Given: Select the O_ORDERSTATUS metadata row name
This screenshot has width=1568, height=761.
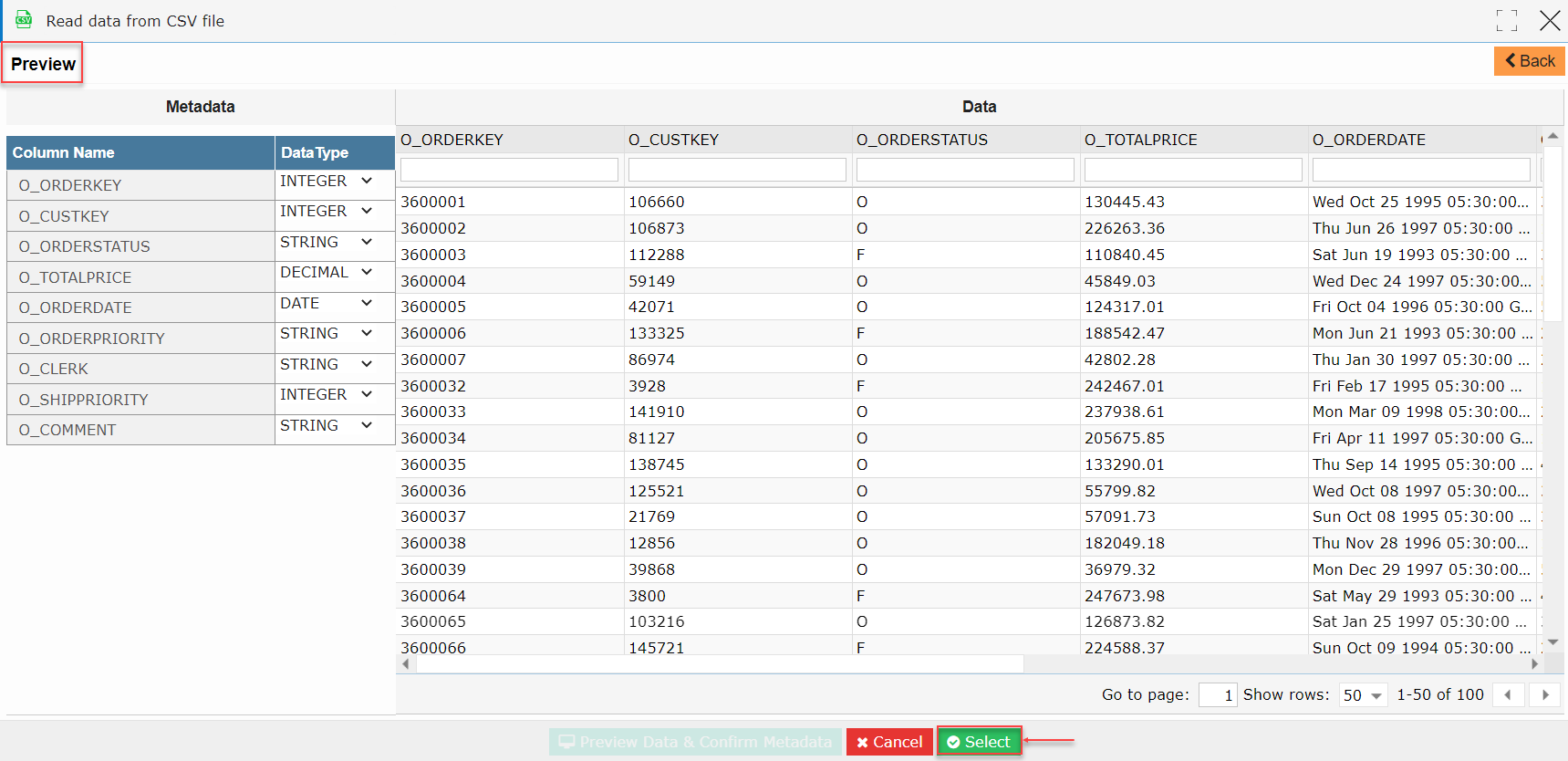Looking at the screenshot, I should click(84, 246).
